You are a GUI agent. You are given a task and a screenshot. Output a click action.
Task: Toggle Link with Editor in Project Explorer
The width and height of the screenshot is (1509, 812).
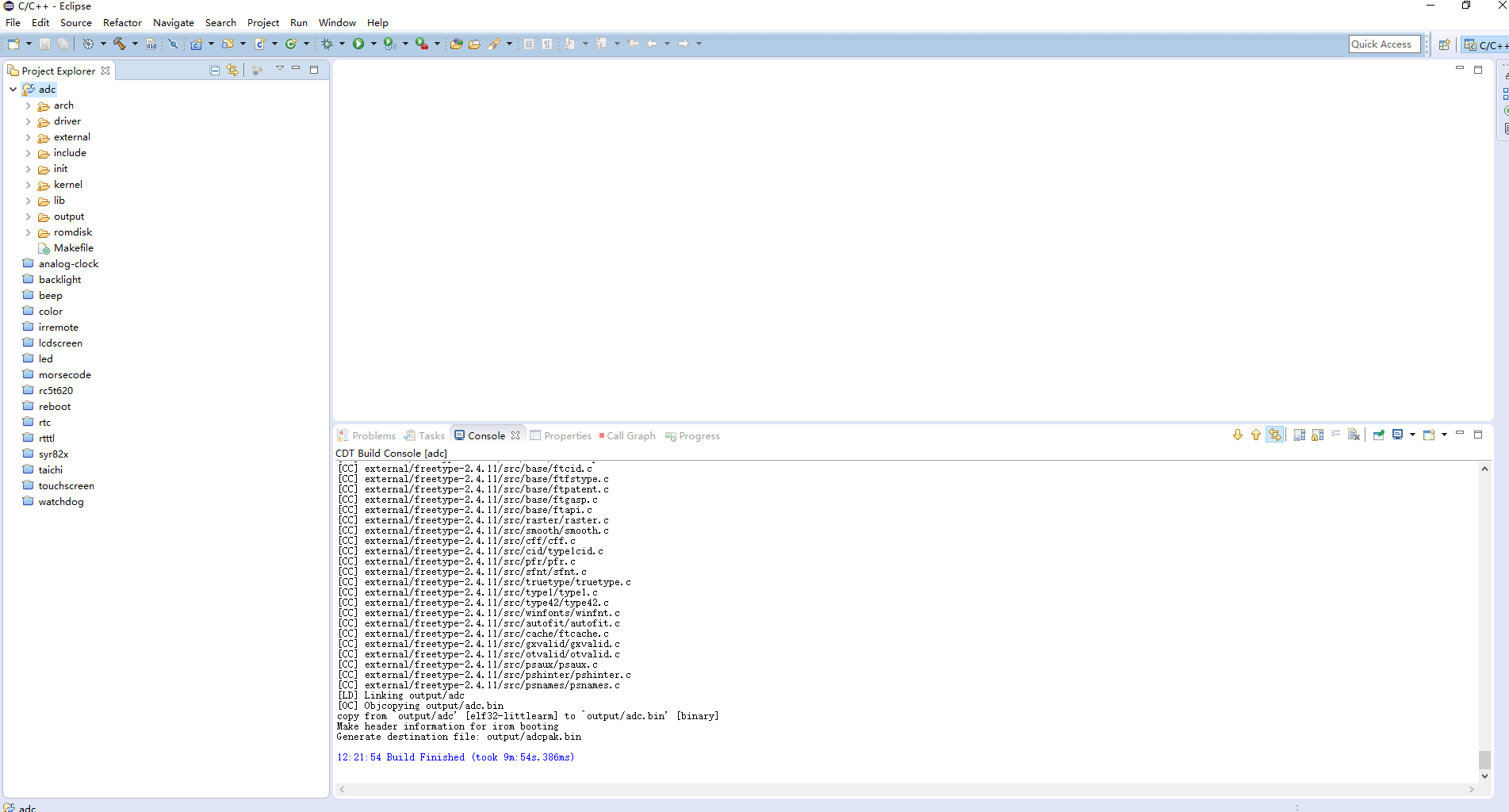pos(232,70)
